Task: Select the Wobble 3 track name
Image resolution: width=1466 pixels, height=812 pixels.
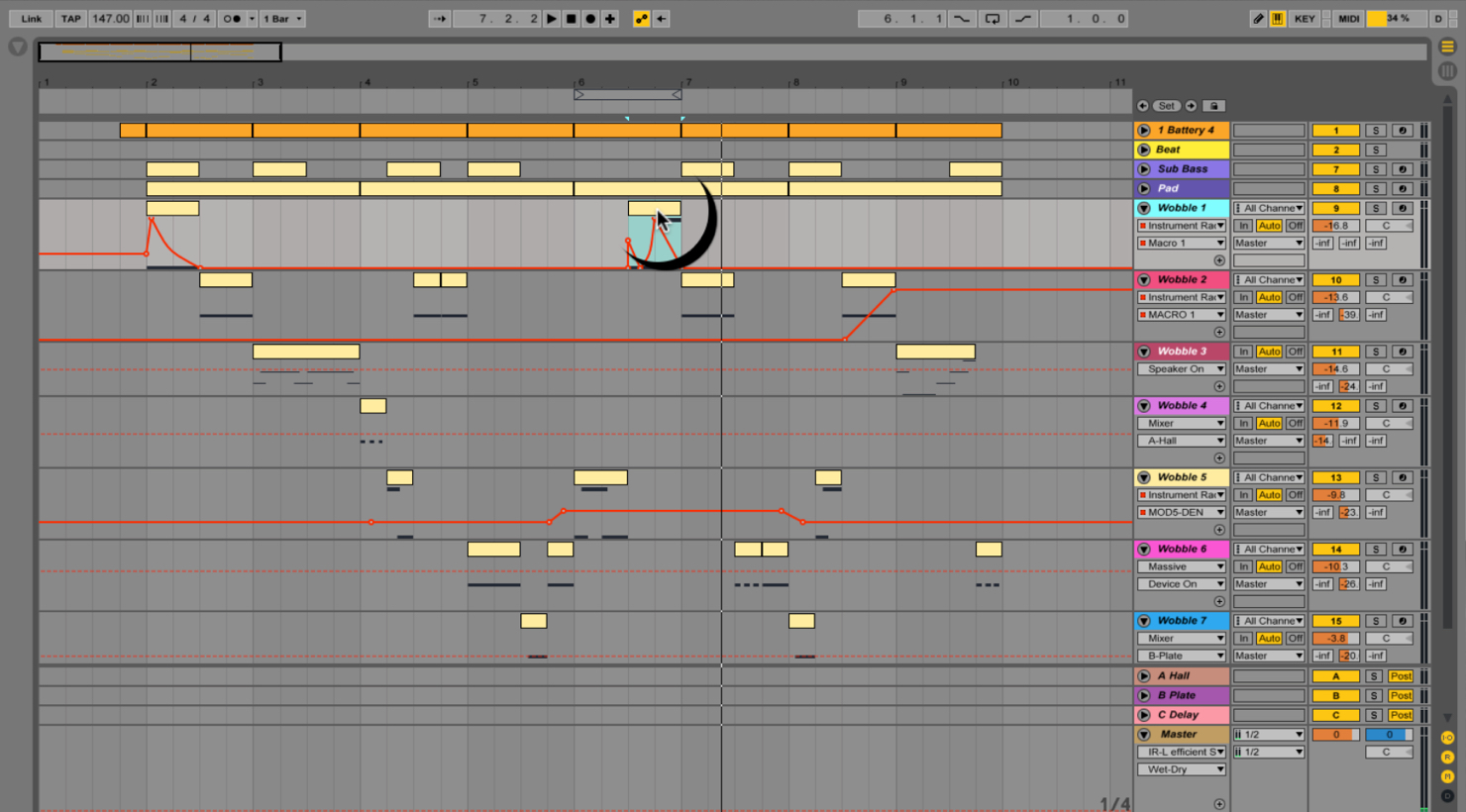Action: (x=1182, y=352)
